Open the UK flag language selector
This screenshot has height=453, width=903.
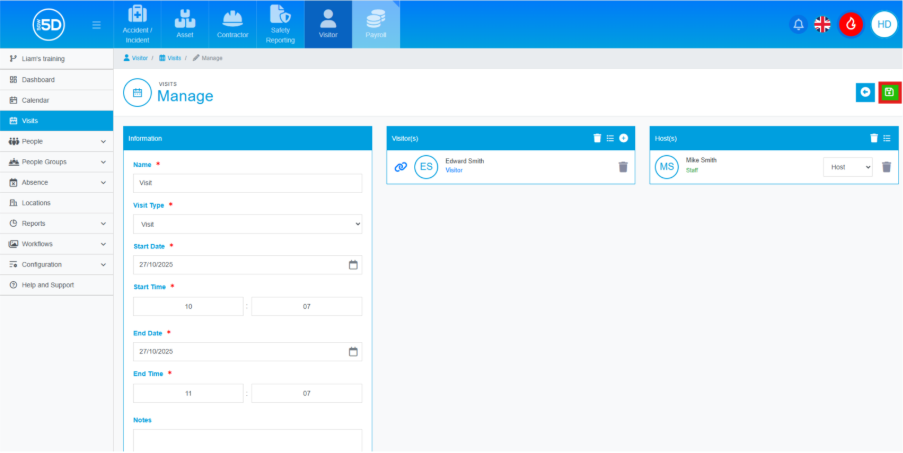pyautogui.click(x=824, y=25)
